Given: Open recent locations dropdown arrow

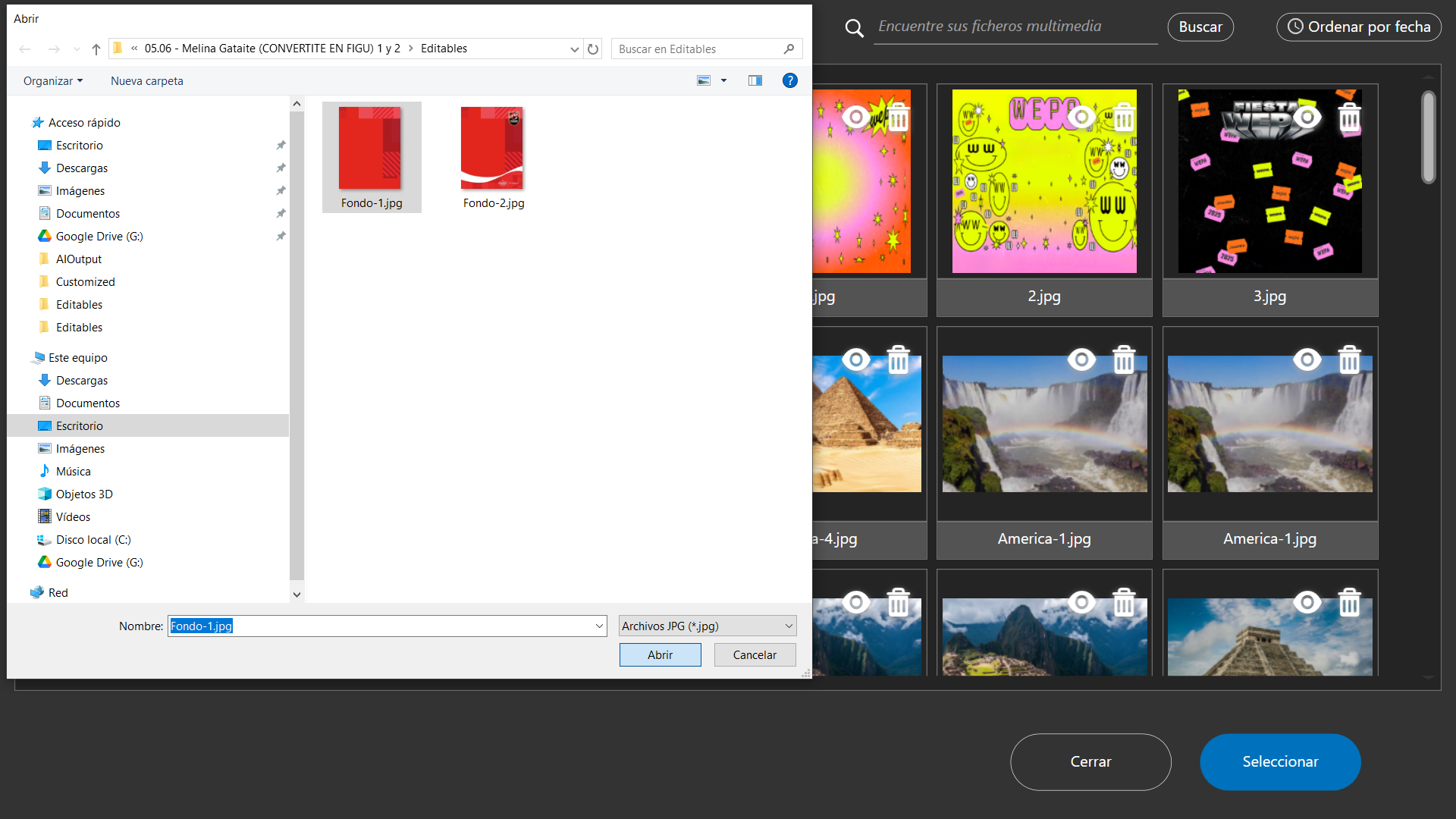Looking at the screenshot, I should click(x=77, y=49).
